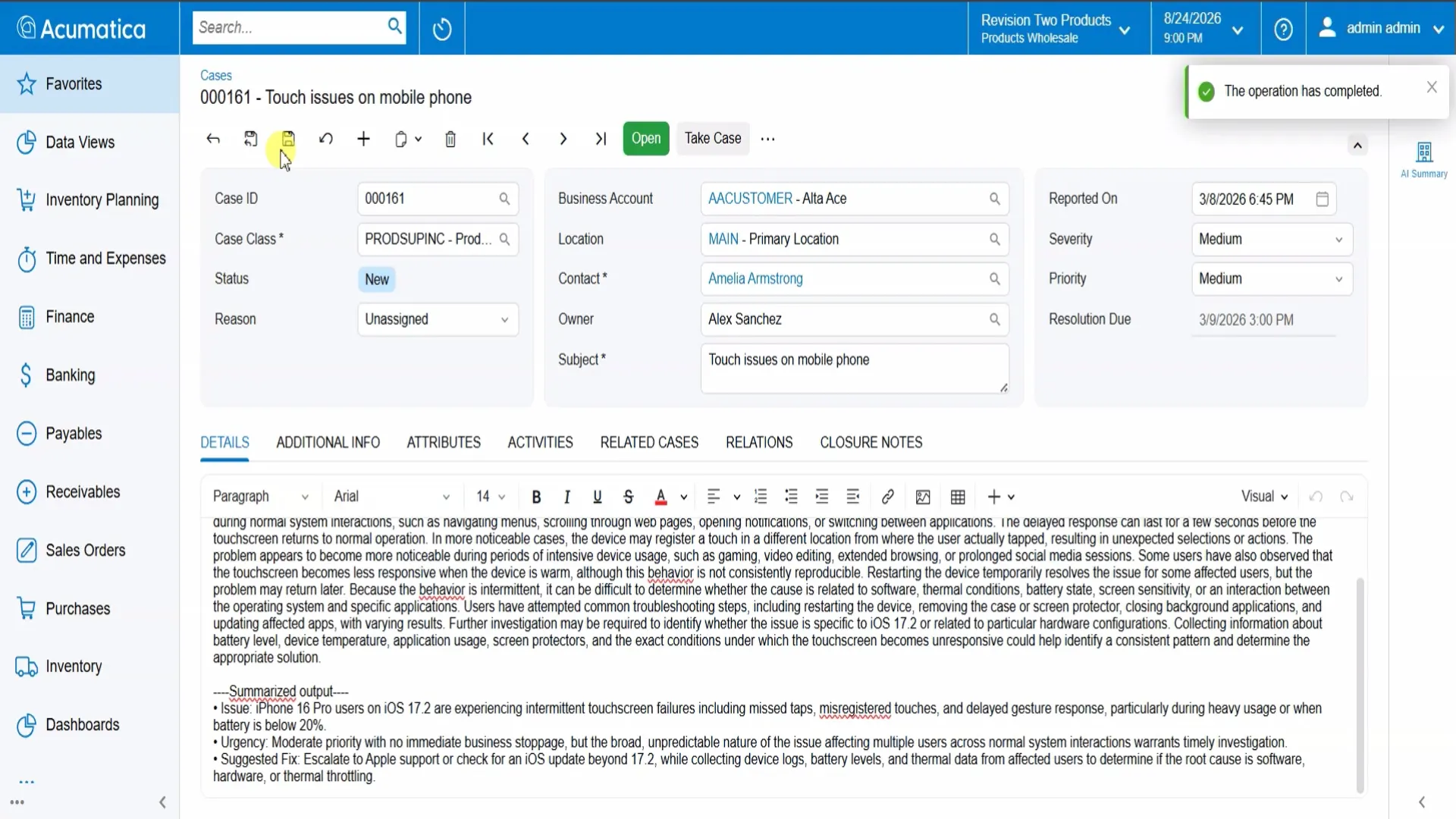Open the help question mark menu
The image size is (1456, 819).
pyautogui.click(x=1283, y=29)
